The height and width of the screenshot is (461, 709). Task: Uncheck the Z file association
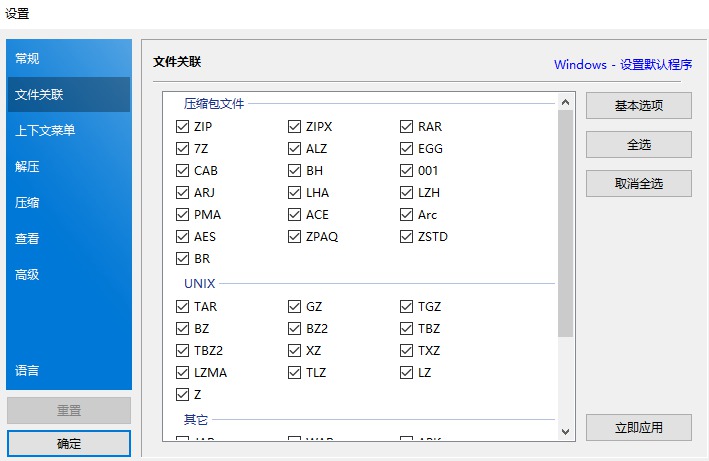[x=182, y=395]
